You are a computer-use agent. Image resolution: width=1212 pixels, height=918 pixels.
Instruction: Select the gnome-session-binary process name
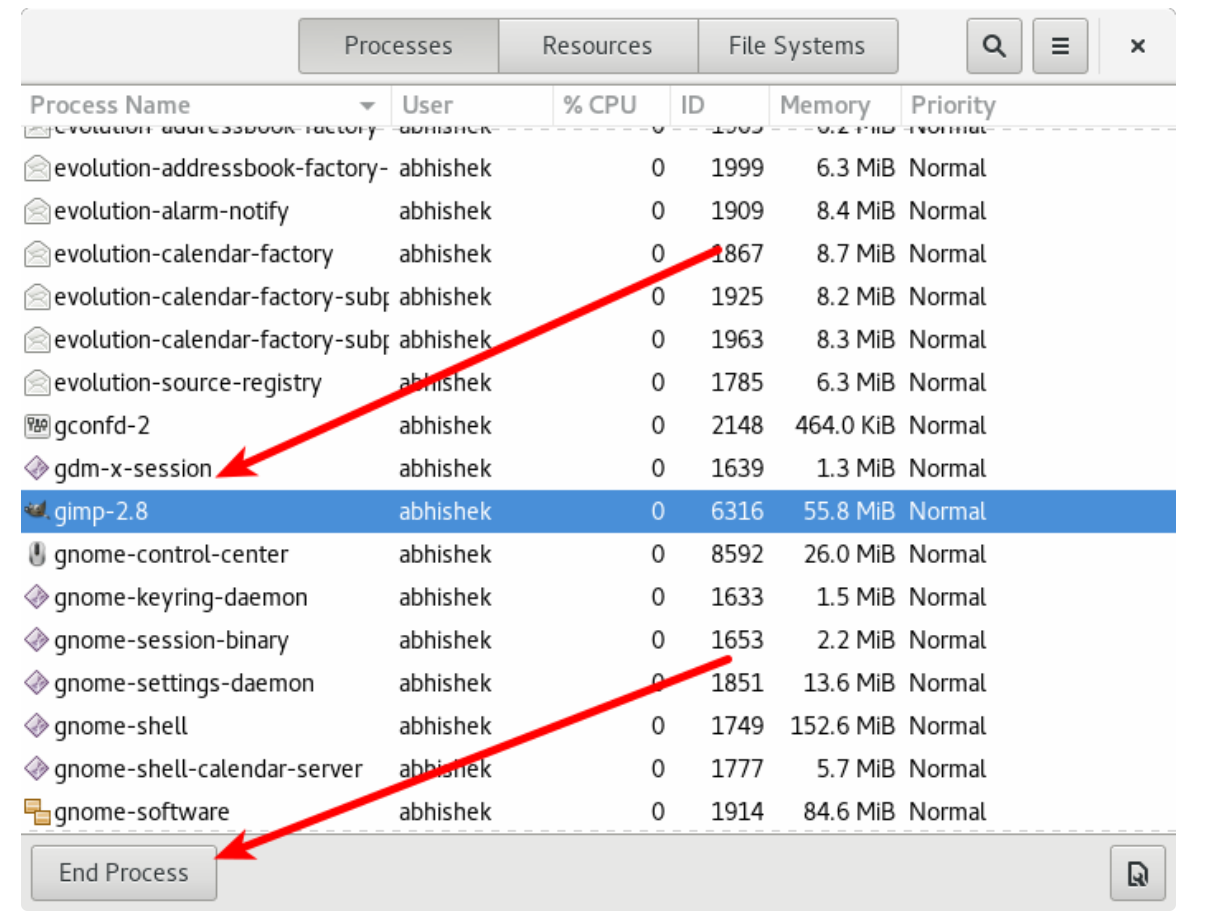coord(171,641)
